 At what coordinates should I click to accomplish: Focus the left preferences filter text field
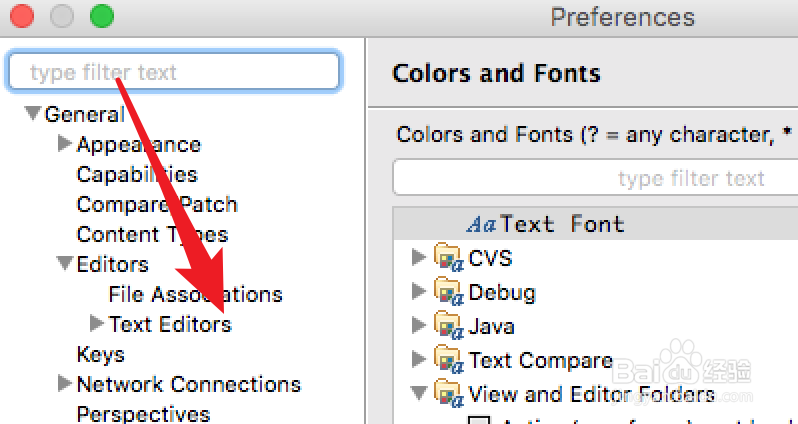[x=174, y=72]
